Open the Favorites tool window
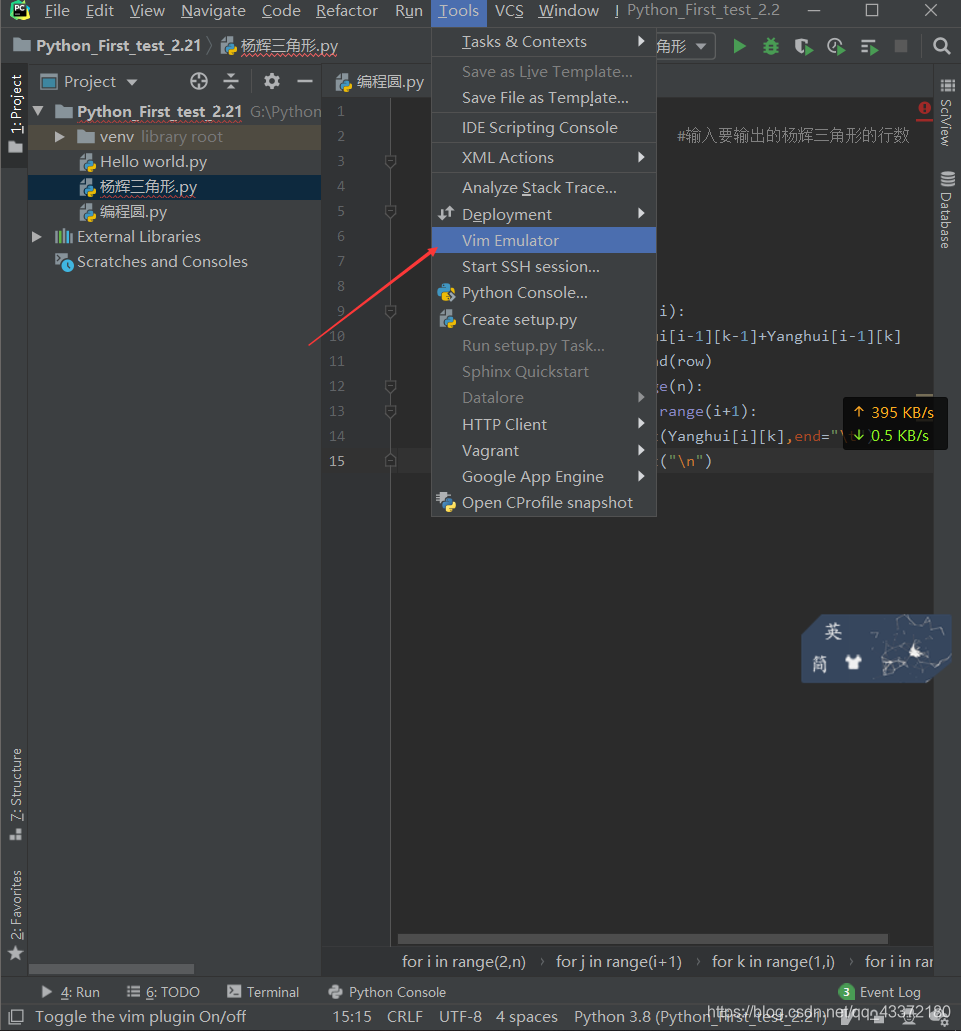The height and width of the screenshot is (1031, 961). (x=16, y=915)
